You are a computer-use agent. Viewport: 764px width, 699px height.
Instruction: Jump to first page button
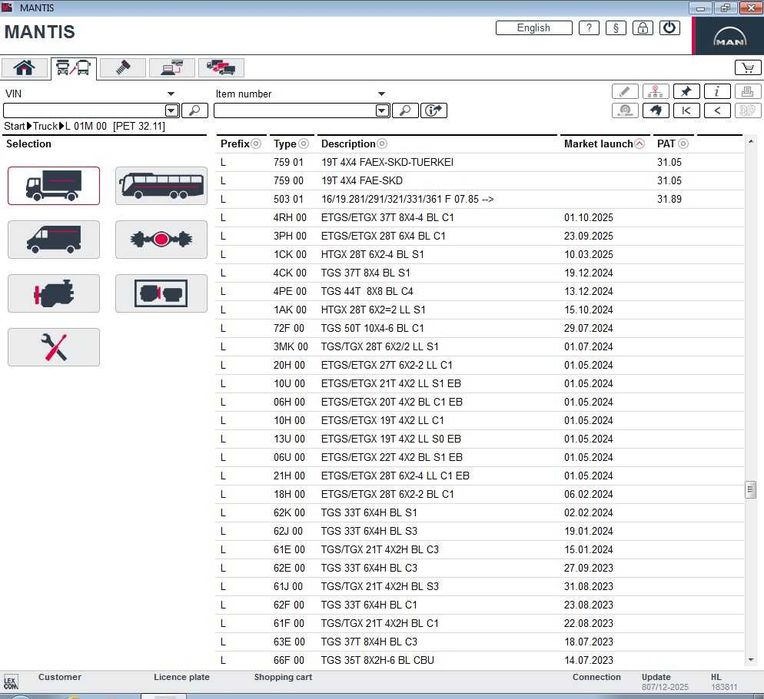point(686,111)
